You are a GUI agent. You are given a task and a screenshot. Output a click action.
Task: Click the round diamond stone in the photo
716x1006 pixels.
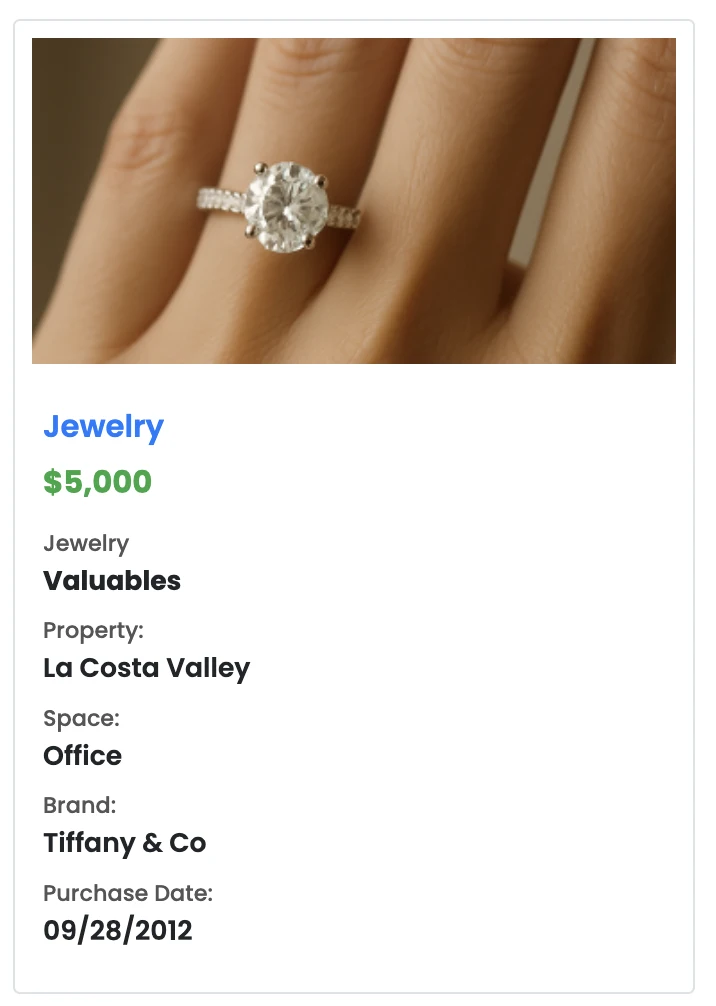281,206
